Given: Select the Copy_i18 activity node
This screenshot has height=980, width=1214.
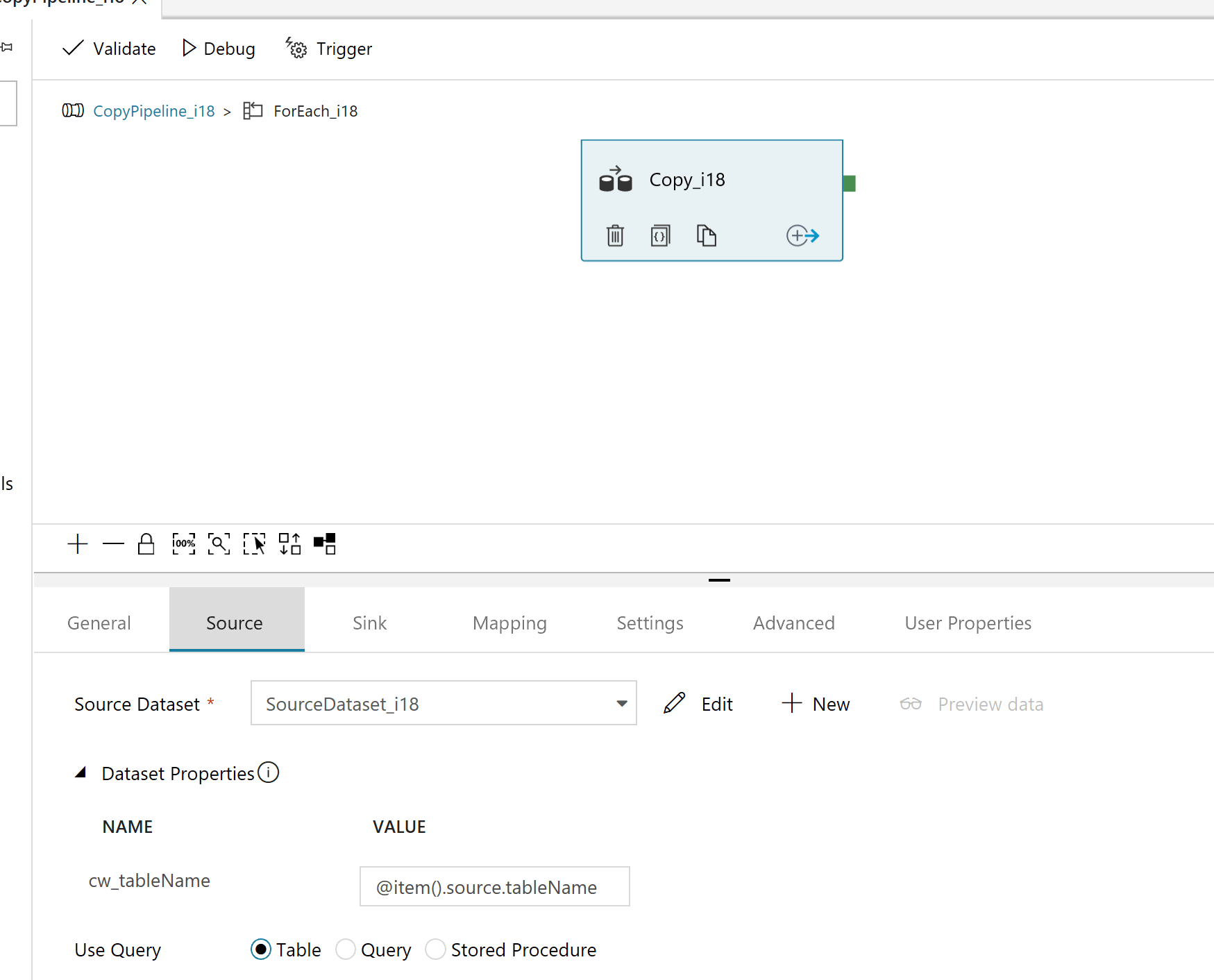Looking at the screenshot, I should pyautogui.click(x=711, y=200).
